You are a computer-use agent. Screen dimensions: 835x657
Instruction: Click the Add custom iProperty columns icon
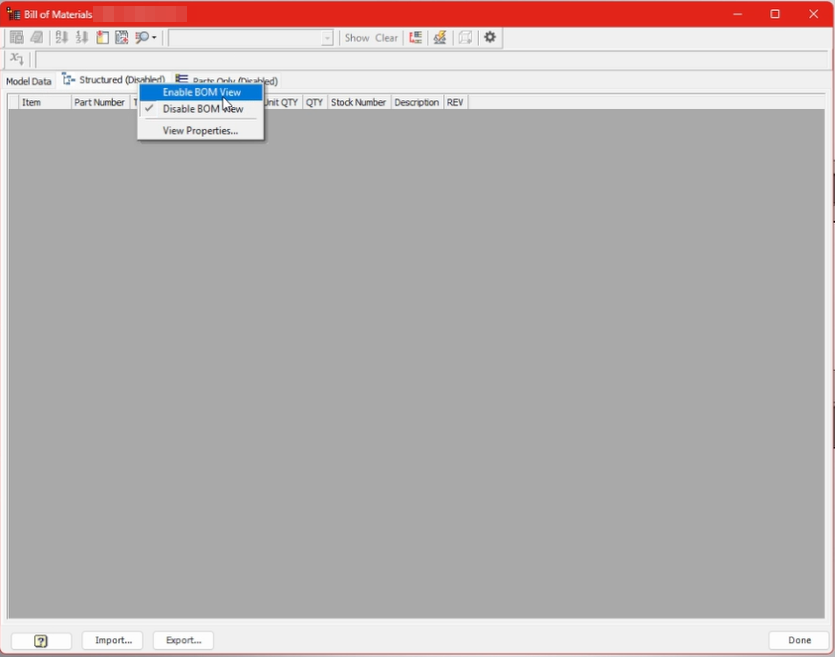tap(121, 38)
